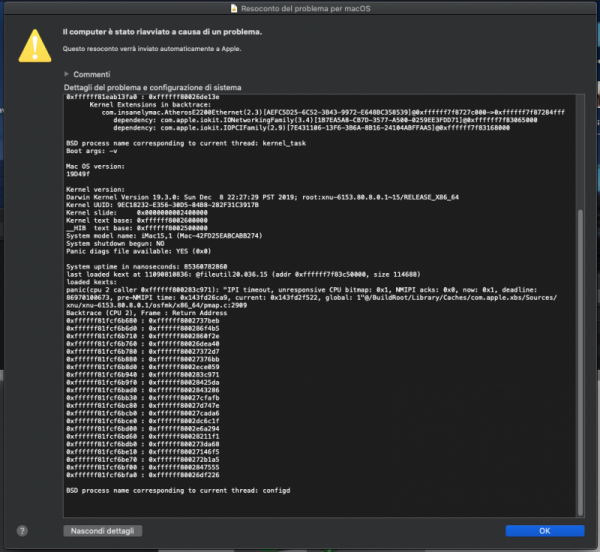Click the 'System uptime in nanoseconds' line

click(x=147, y=267)
